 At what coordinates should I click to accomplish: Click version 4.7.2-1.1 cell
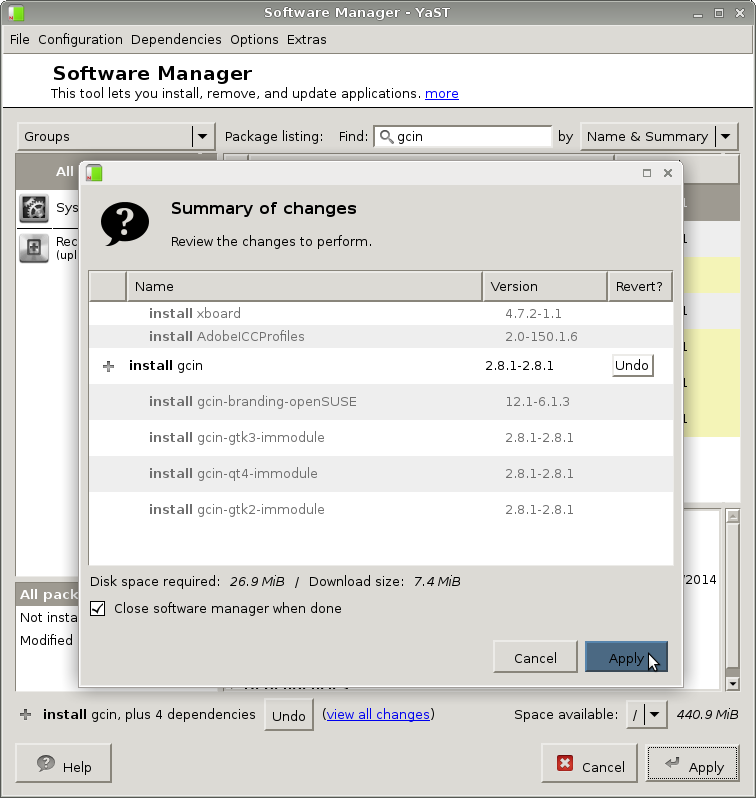coord(533,314)
